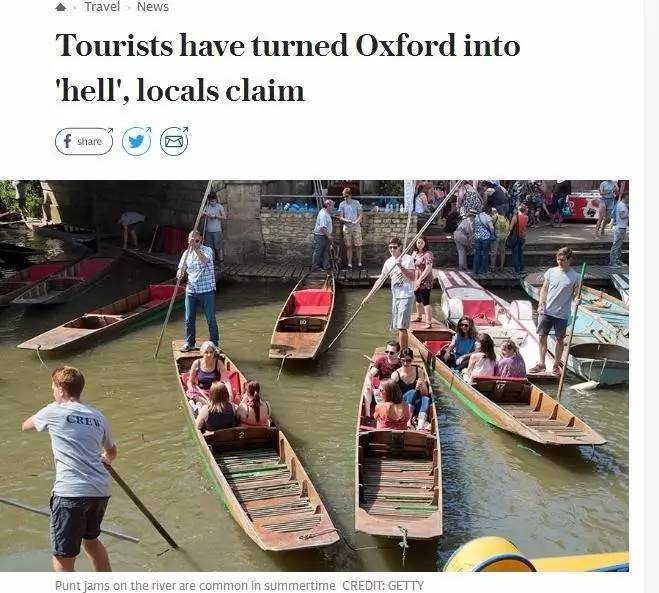Click the breadcrumb separator before News

pyautogui.click(x=128, y=8)
